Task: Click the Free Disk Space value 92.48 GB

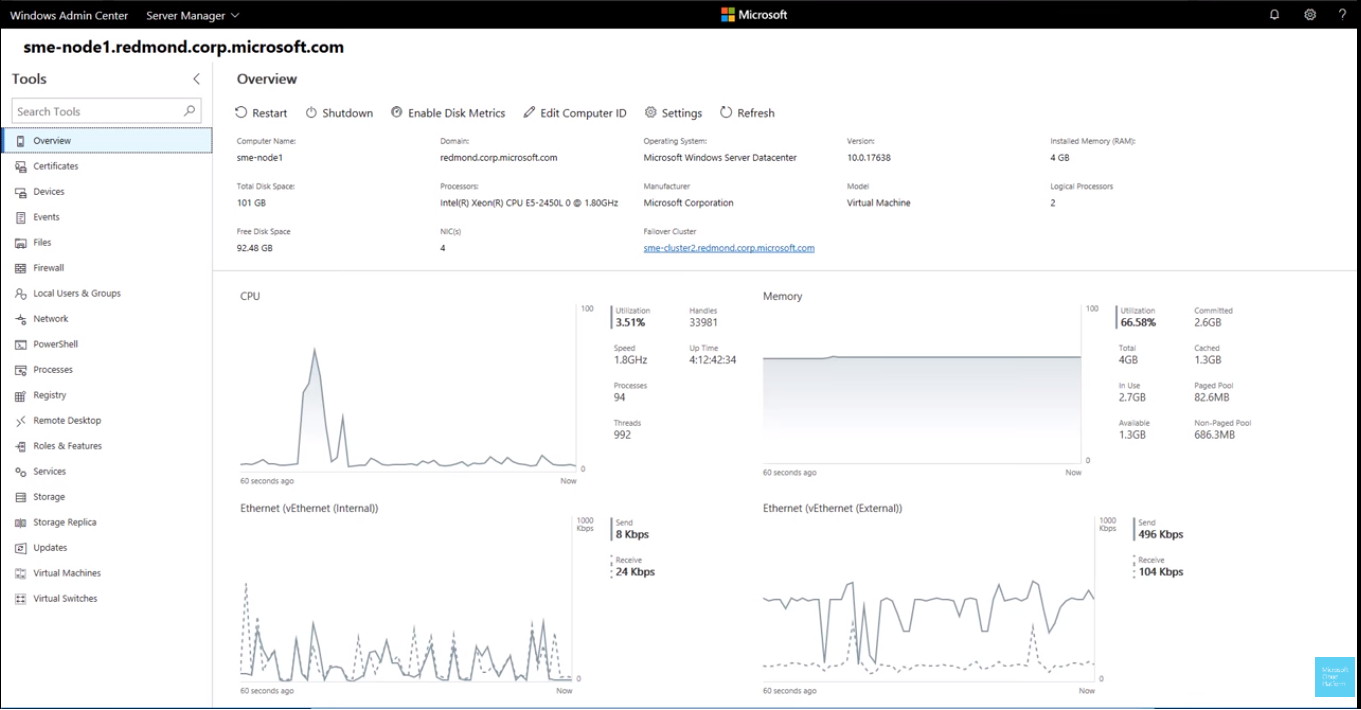Action: tap(255, 248)
